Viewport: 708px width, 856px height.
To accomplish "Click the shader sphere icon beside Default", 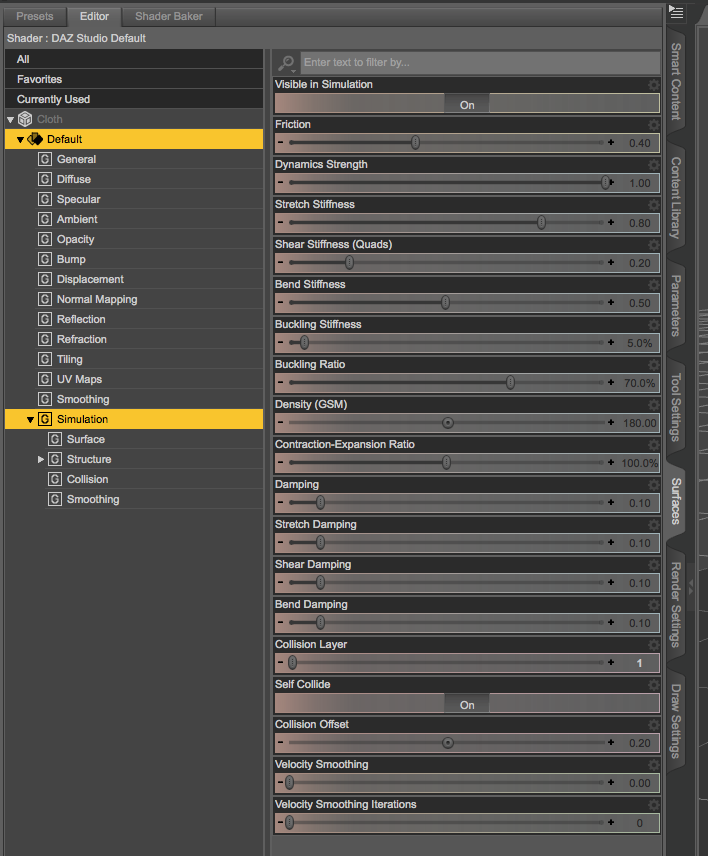I will point(35,139).
